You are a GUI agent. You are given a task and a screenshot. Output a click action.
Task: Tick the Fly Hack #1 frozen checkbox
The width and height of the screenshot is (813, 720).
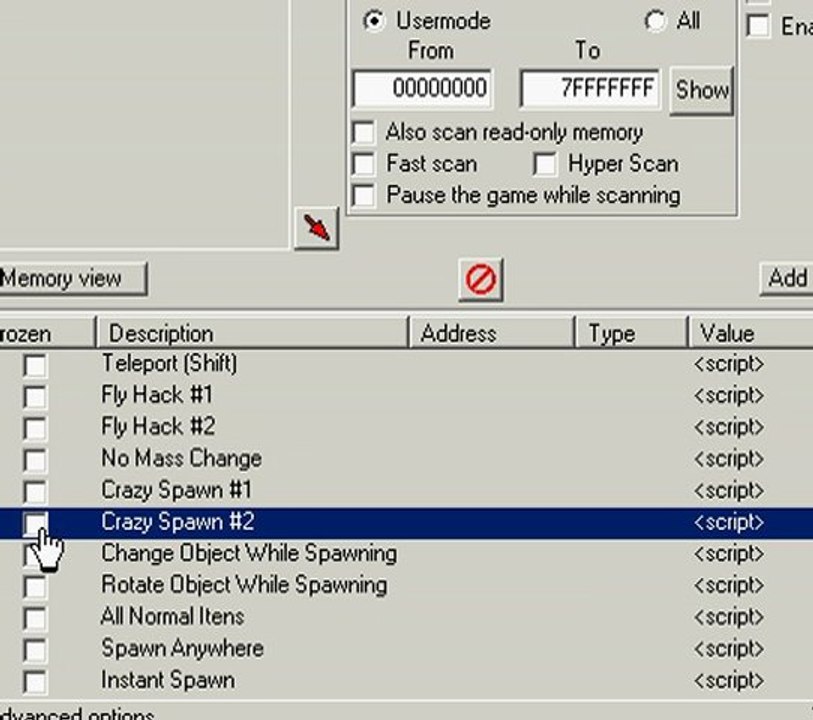[x=35, y=397]
